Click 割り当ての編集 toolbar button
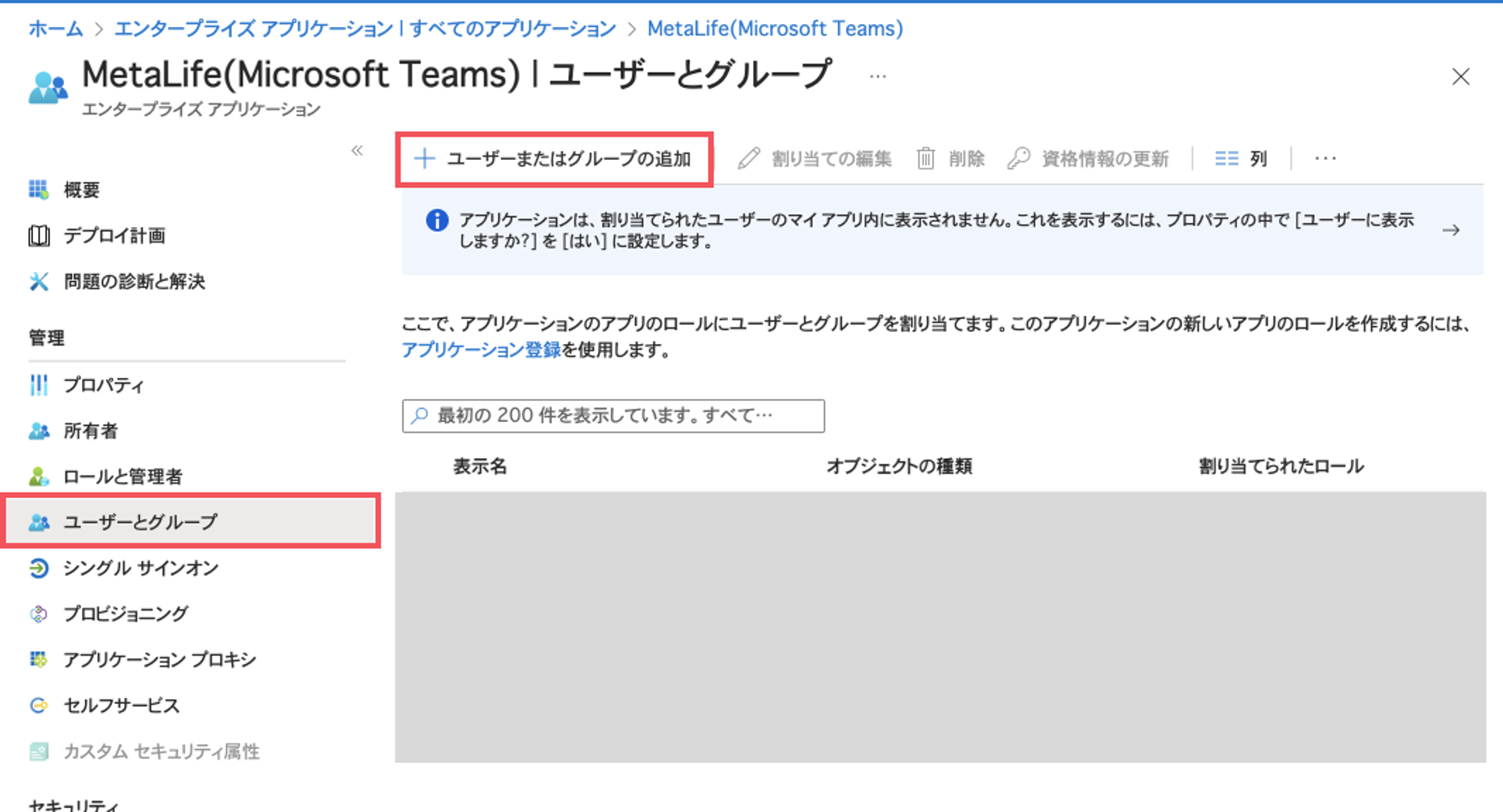1503x812 pixels. 815,158
